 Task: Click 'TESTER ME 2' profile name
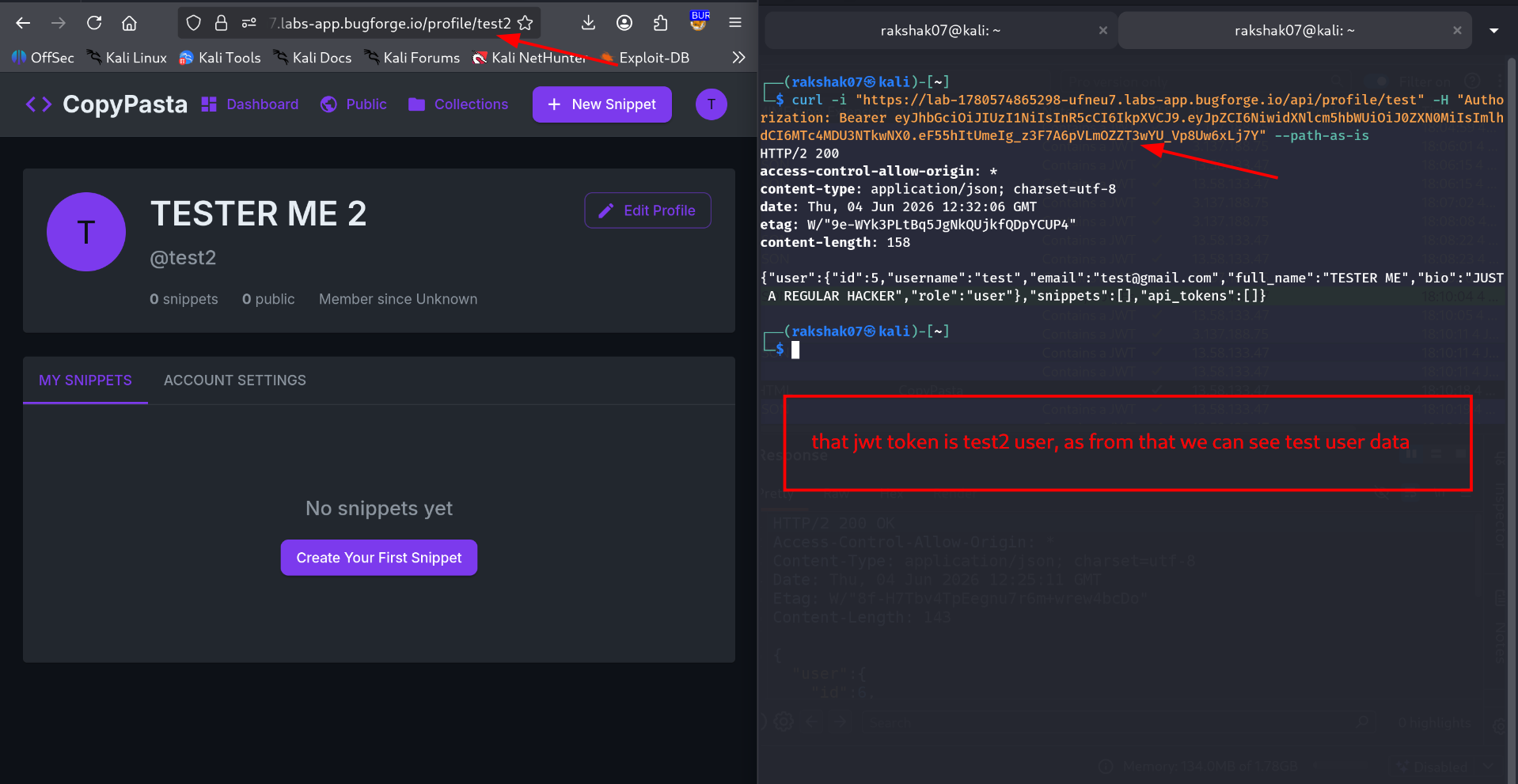259,214
